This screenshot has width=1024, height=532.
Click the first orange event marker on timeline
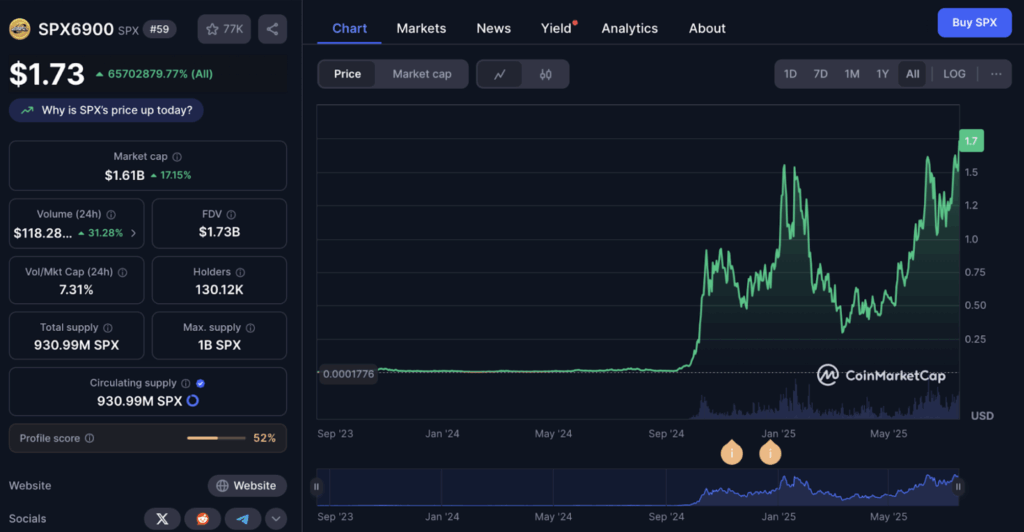(x=731, y=453)
